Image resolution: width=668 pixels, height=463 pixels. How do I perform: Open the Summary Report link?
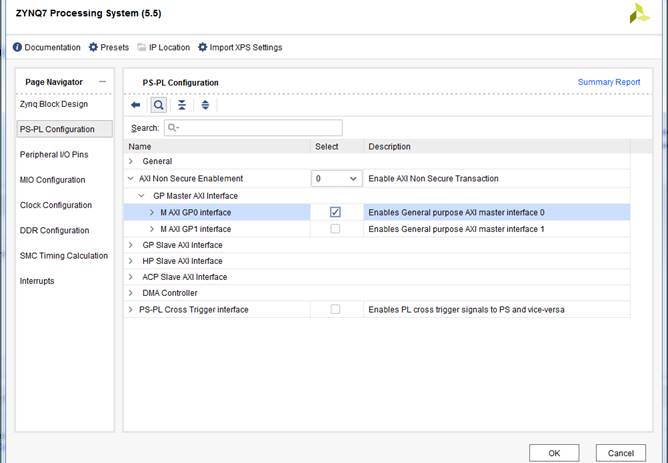click(608, 82)
